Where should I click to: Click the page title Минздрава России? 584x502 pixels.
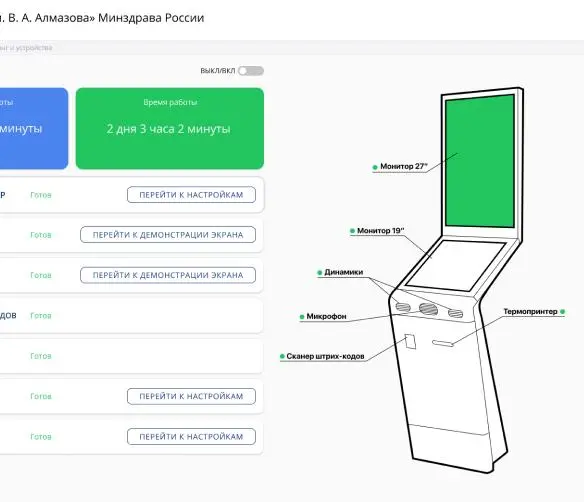tap(151, 18)
